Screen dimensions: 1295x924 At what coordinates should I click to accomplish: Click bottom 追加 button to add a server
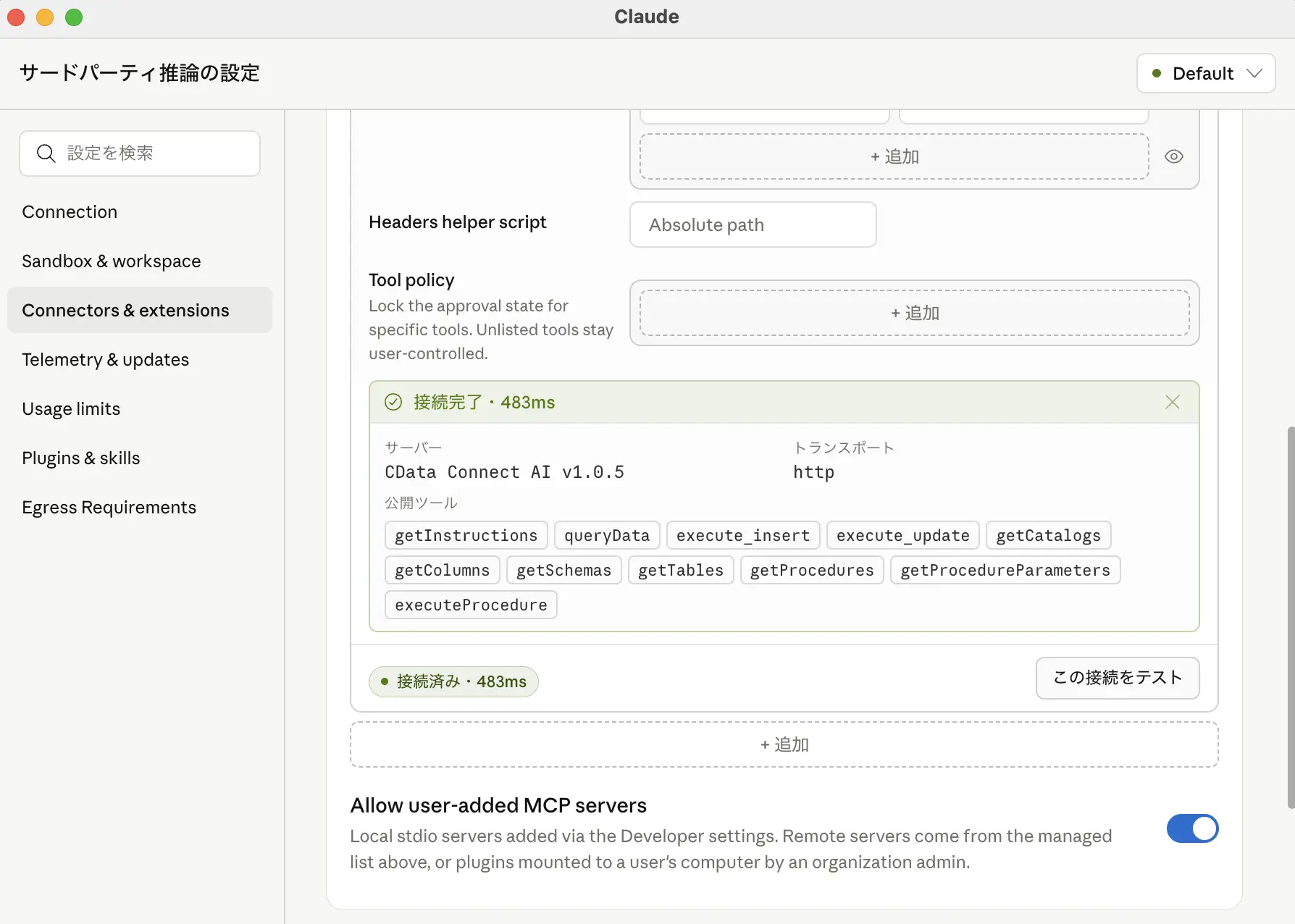[784, 744]
